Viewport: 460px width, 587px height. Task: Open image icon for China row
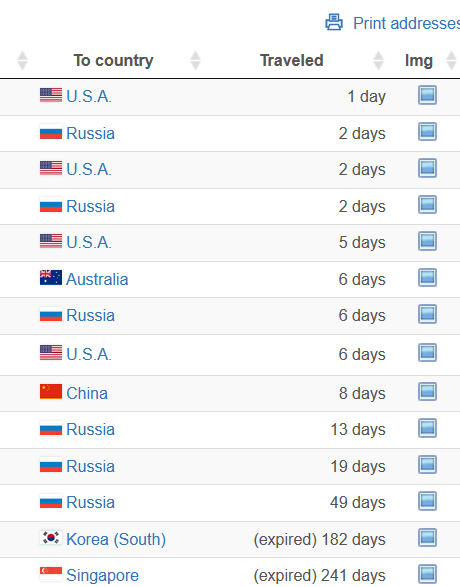pos(427,392)
